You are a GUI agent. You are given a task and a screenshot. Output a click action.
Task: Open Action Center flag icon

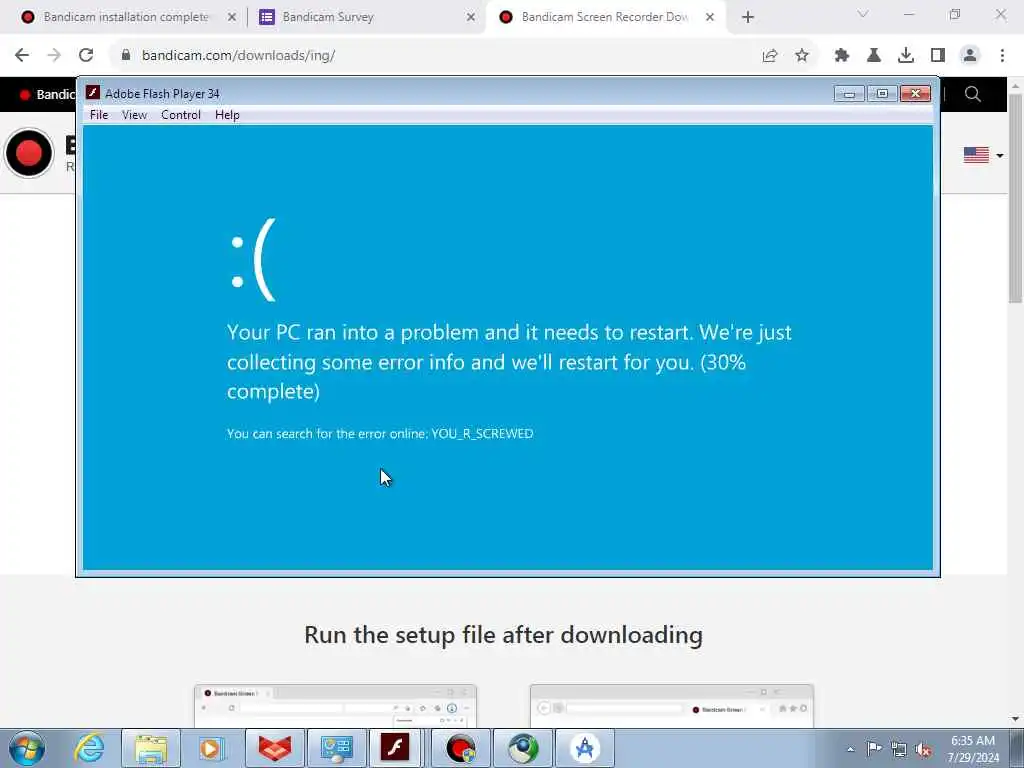click(x=874, y=749)
